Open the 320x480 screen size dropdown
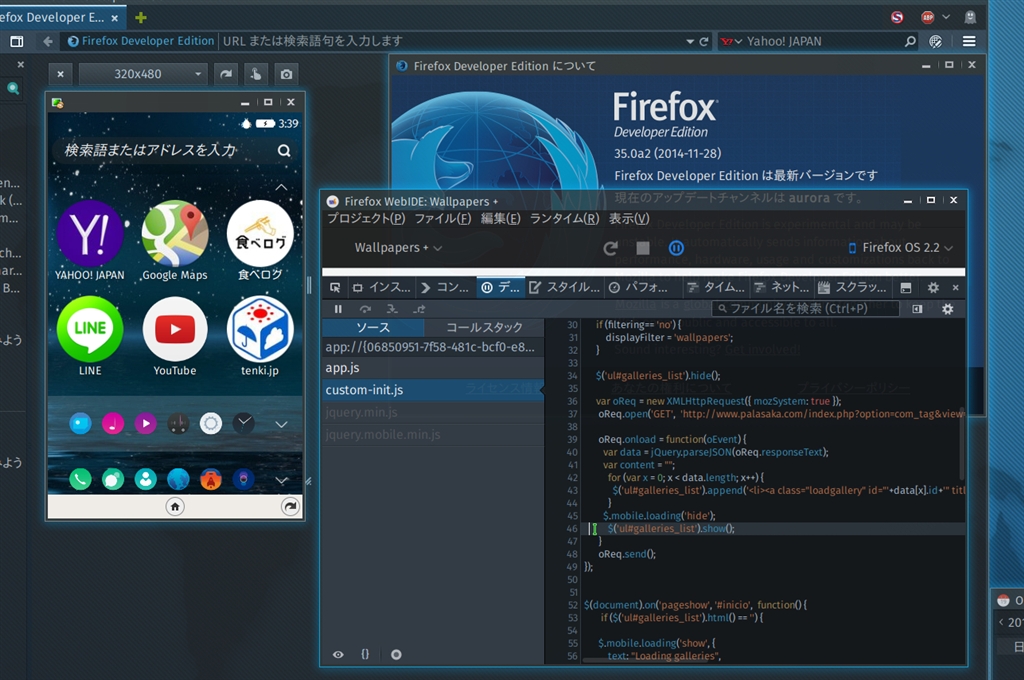The width and height of the screenshot is (1024, 680). 143,74
